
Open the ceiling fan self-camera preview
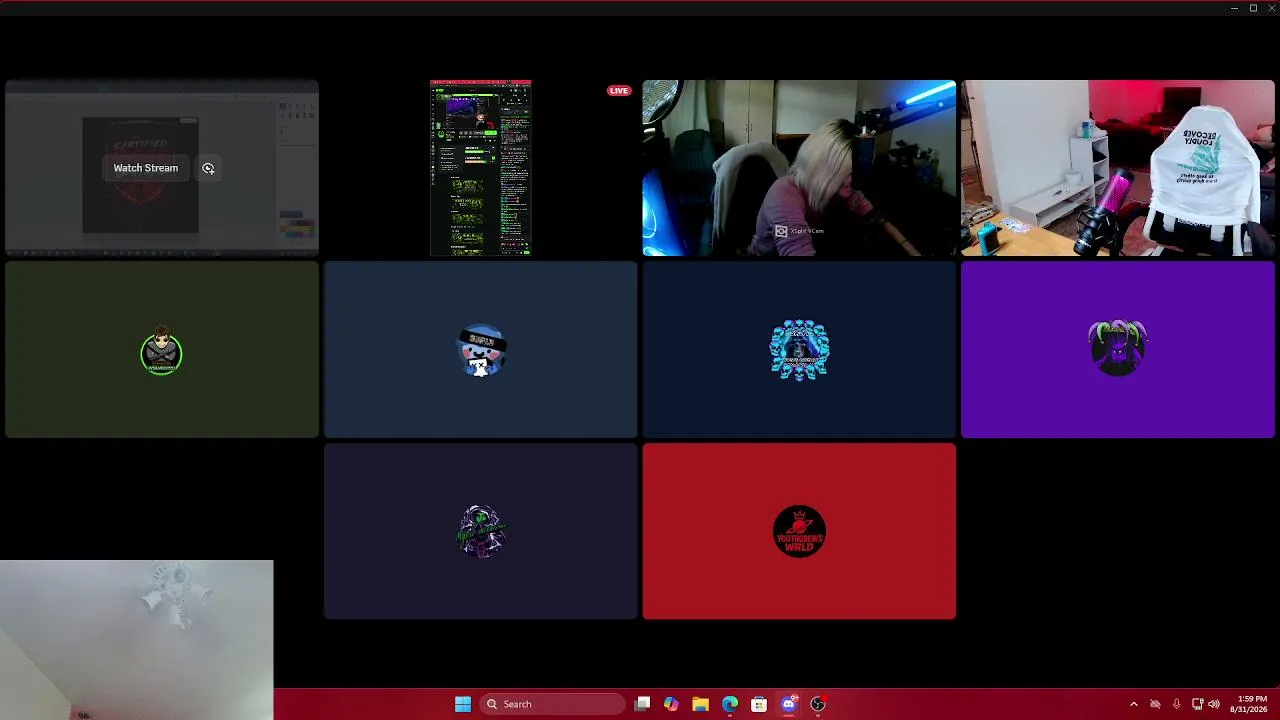(x=136, y=640)
